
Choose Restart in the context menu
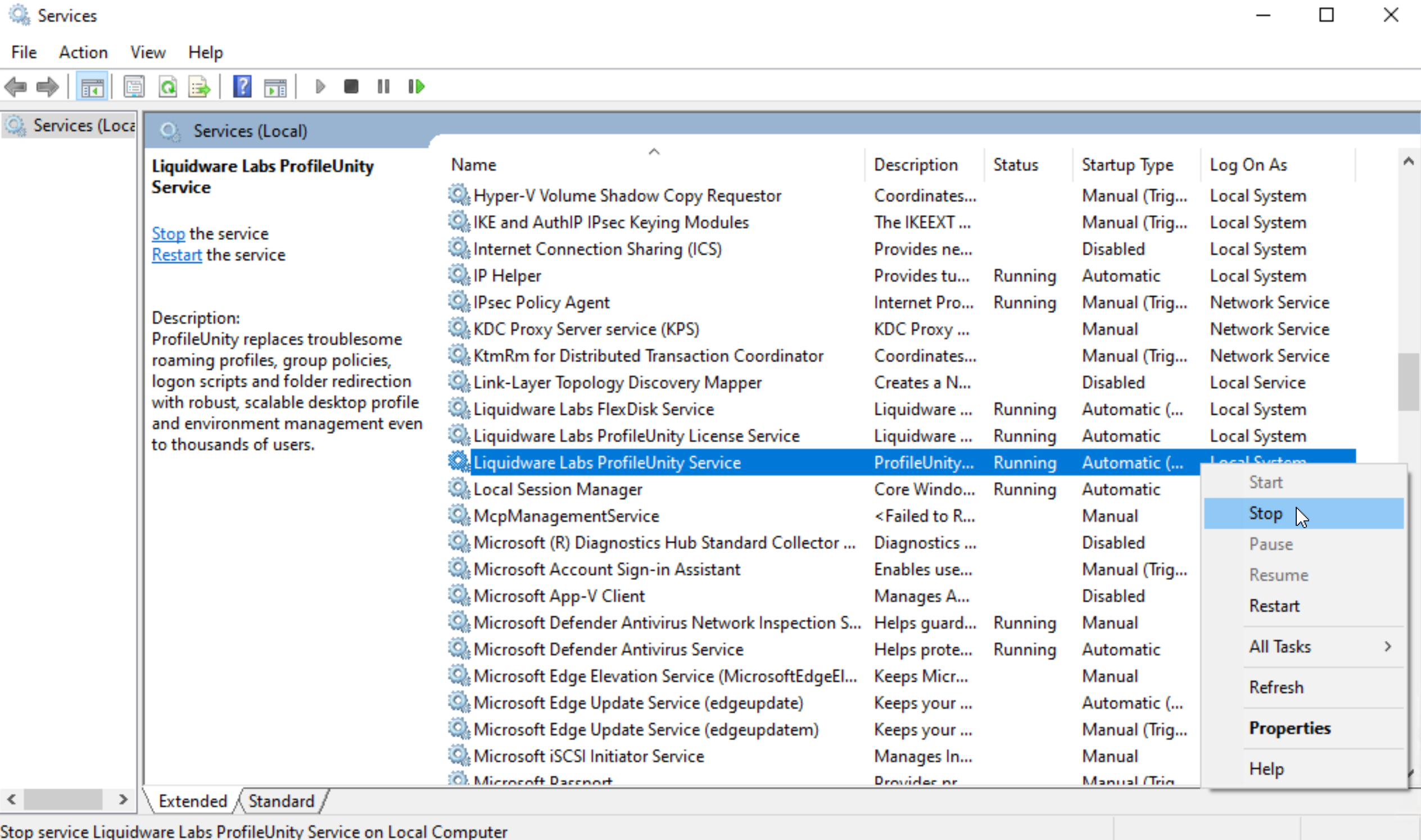1304,606
